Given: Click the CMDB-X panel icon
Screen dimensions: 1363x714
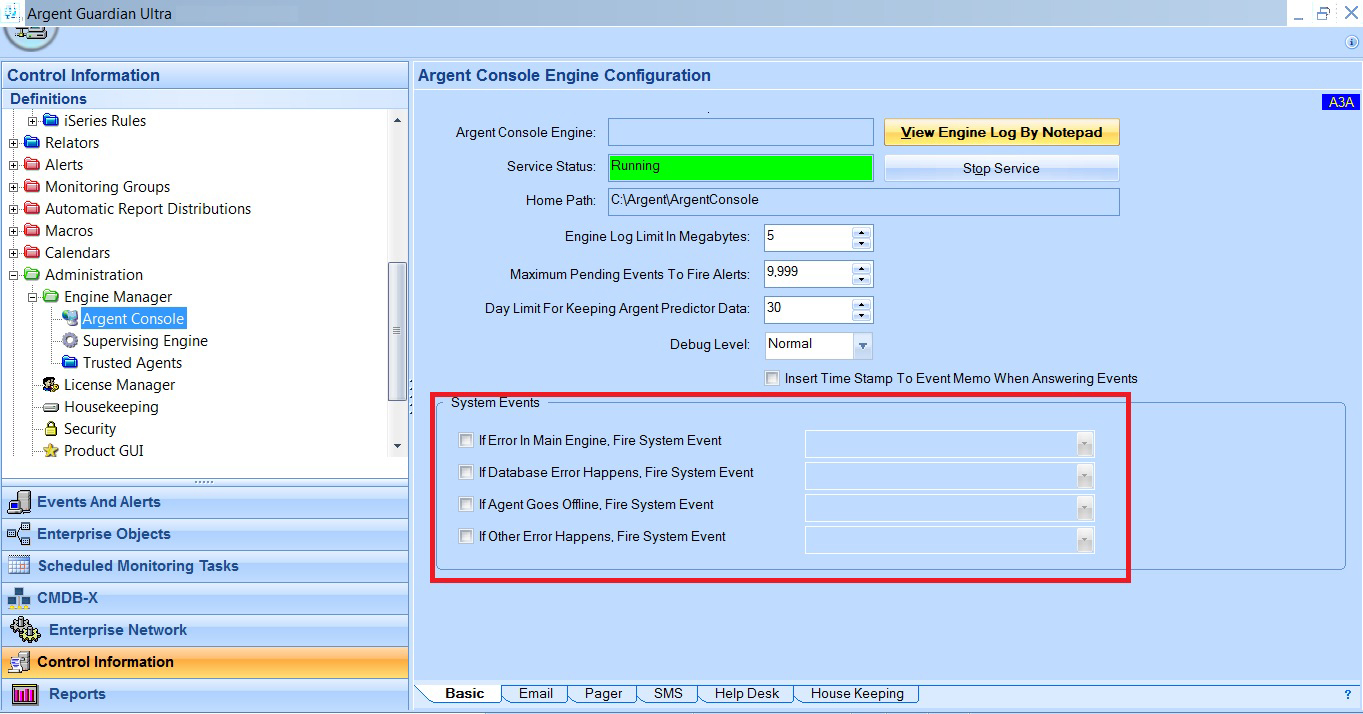Looking at the screenshot, I should [19, 598].
